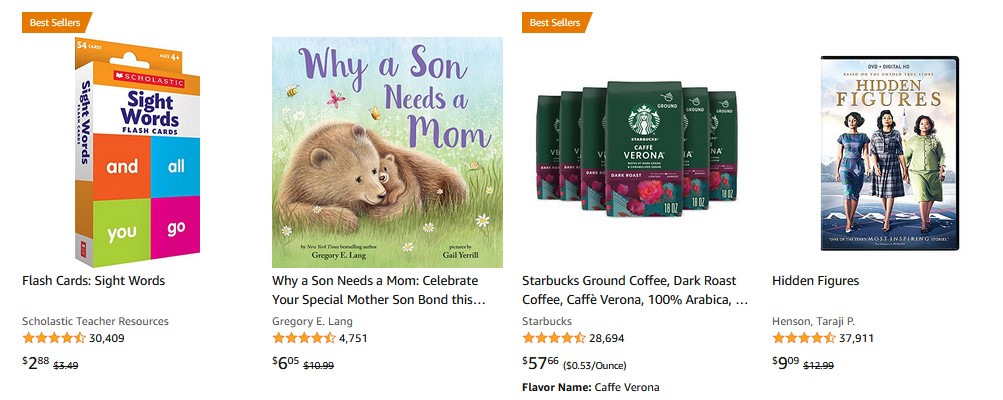Click the Best Sellers badge above Starbucks coffee
The width and height of the screenshot is (1003, 400).
pos(555,22)
